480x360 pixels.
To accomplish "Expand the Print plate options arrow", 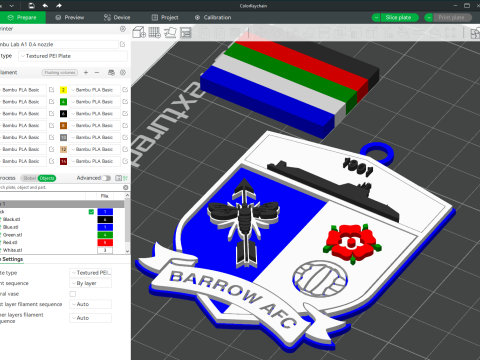I will tap(429, 17).
